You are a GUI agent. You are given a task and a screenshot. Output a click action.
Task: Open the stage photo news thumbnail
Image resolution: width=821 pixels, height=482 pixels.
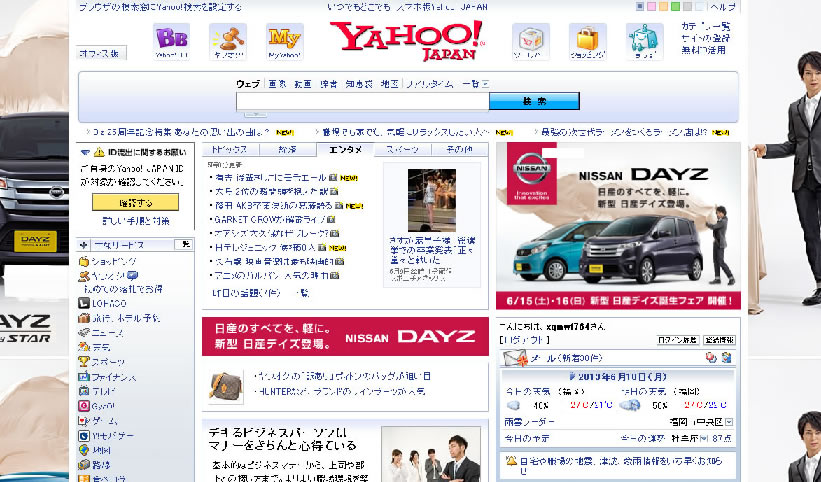point(432,200)
